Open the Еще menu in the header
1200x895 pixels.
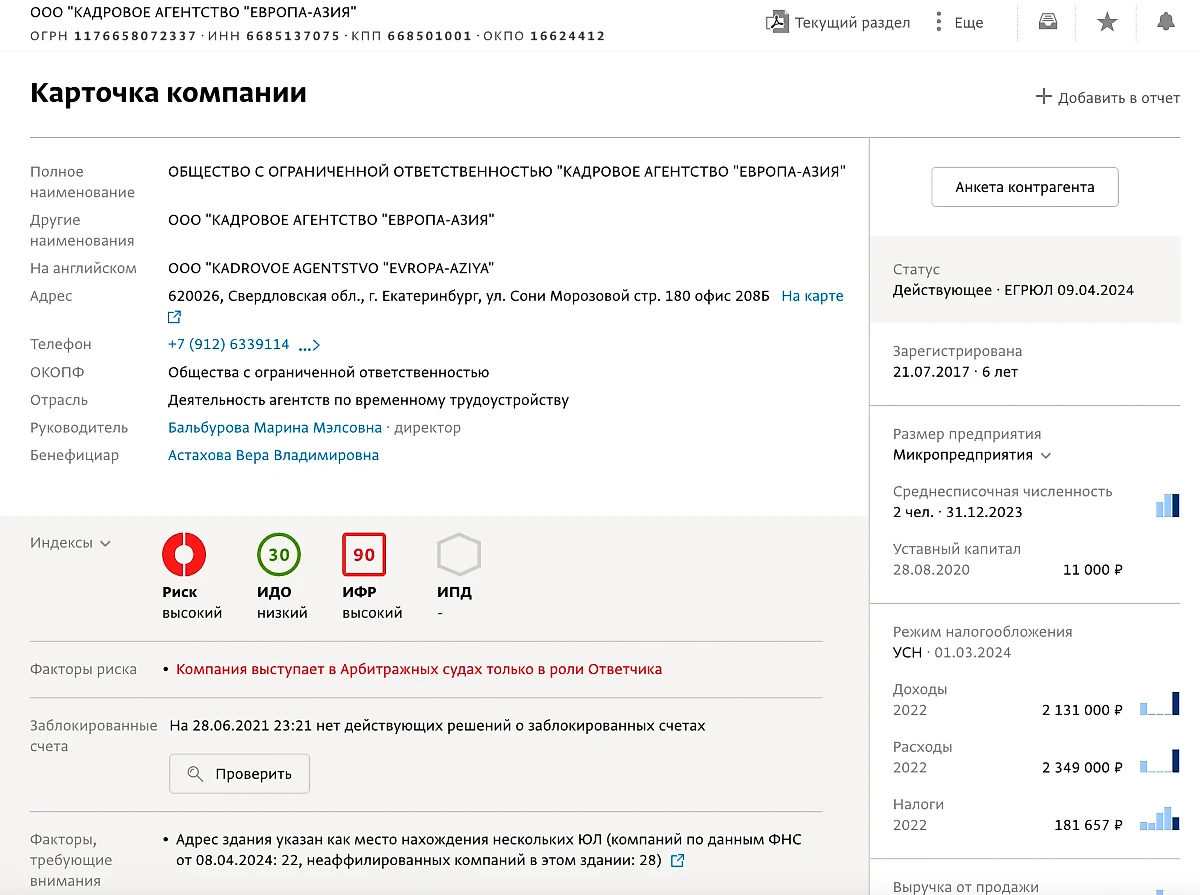[958, 22]
